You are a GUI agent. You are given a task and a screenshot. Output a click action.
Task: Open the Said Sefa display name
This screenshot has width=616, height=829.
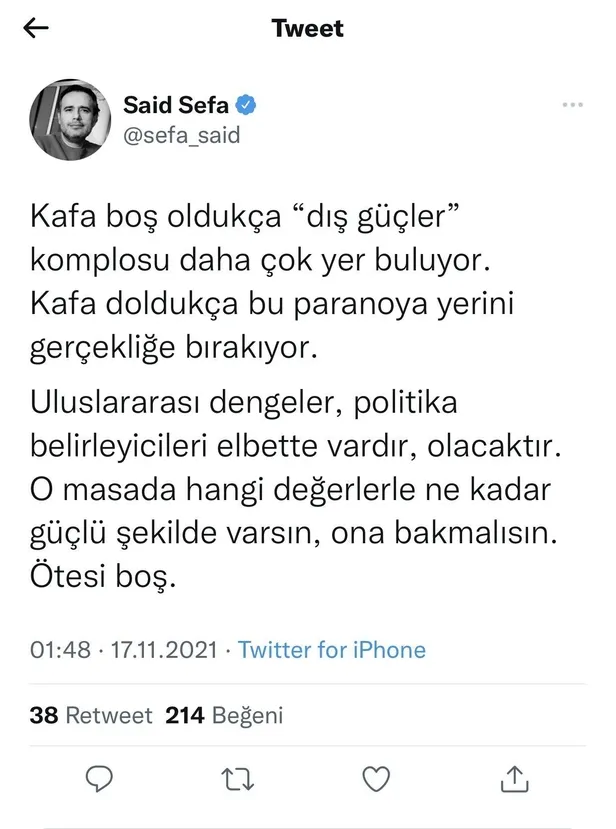(x=176, y=106)
